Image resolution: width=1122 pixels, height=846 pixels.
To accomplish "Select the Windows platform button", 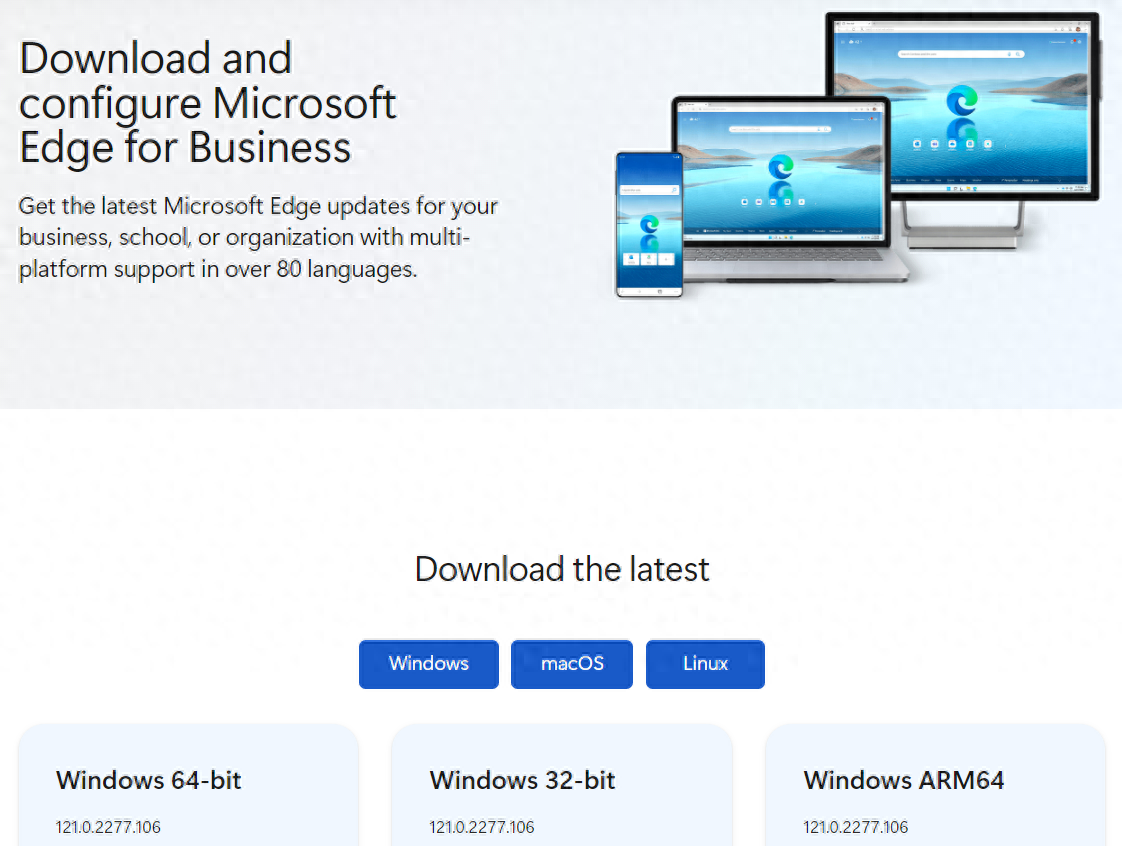I will click(429, 664).
